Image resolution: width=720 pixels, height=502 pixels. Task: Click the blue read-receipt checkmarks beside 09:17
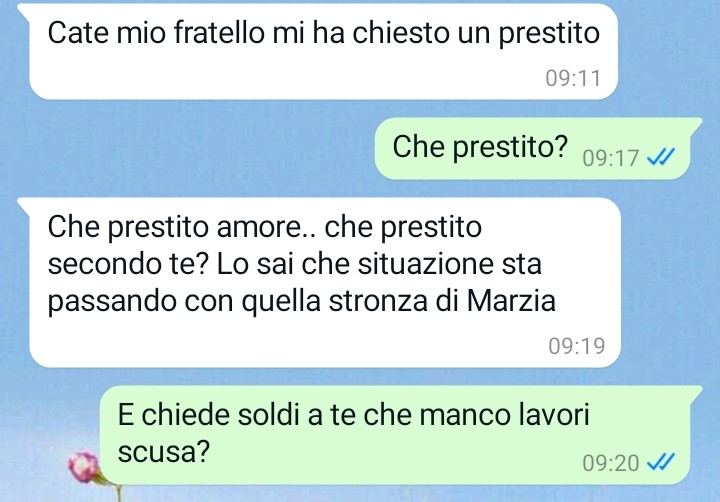click(661, 157)
